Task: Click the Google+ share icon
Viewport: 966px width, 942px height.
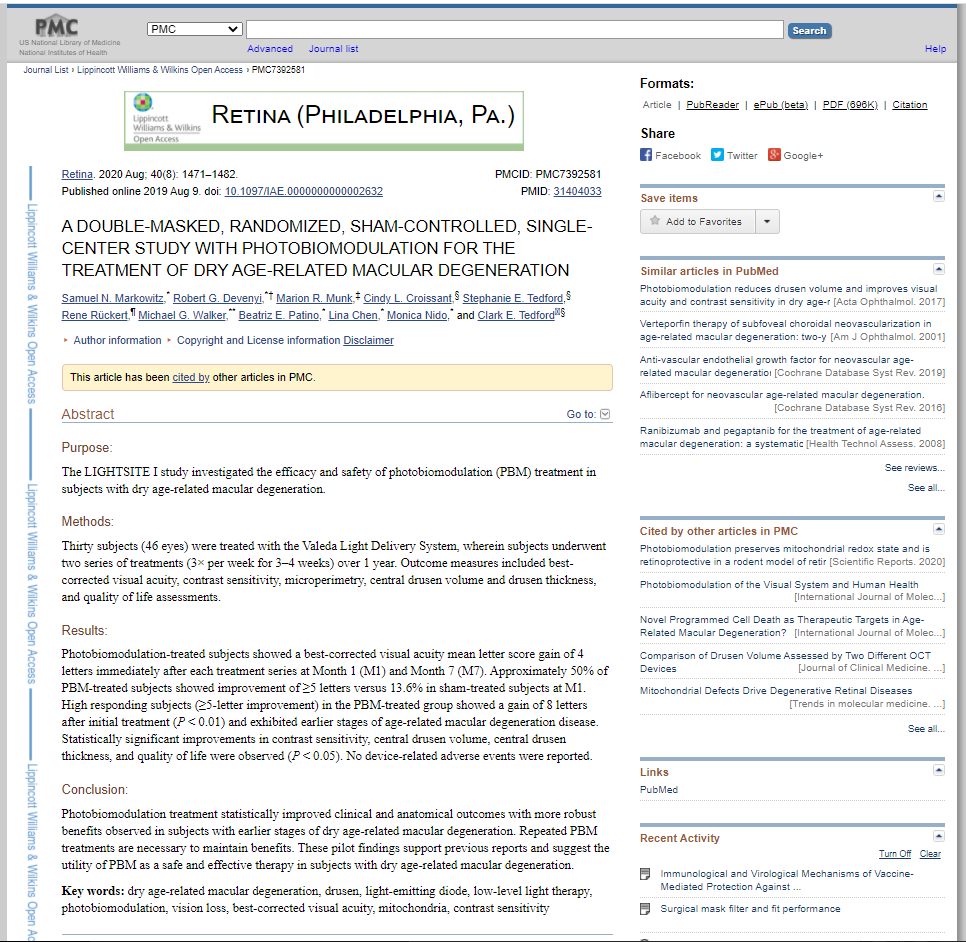Action: pos(774,155)
